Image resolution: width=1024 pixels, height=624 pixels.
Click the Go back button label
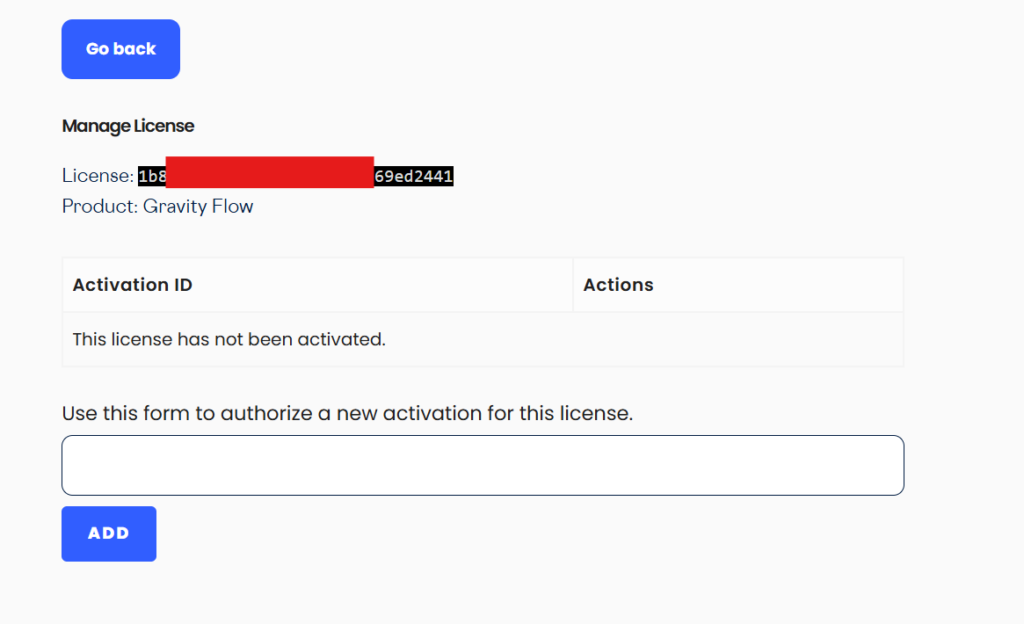[120, 48]
